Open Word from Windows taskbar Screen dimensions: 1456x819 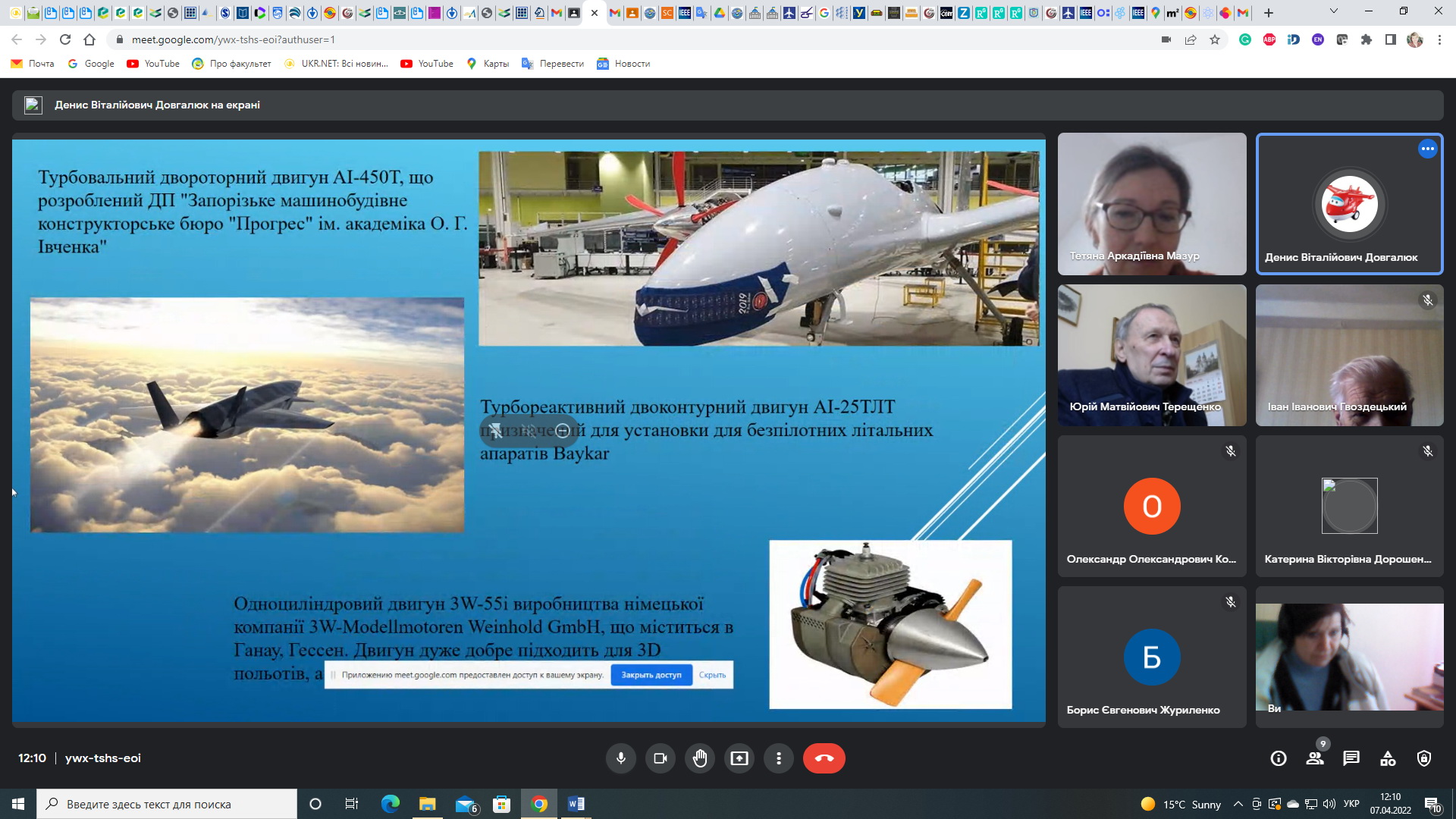(x=576, y=804)
